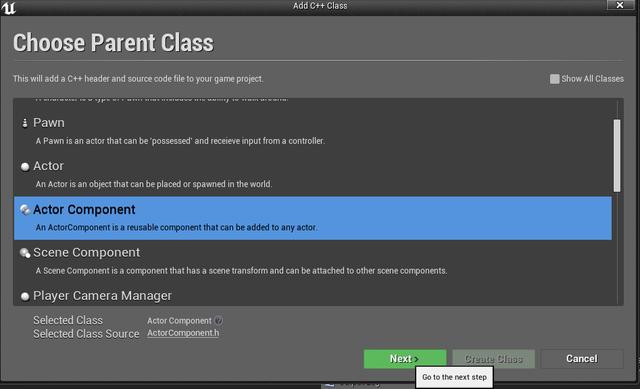Click the Player Camera Manager icon
640x389 pixels.
25,296
